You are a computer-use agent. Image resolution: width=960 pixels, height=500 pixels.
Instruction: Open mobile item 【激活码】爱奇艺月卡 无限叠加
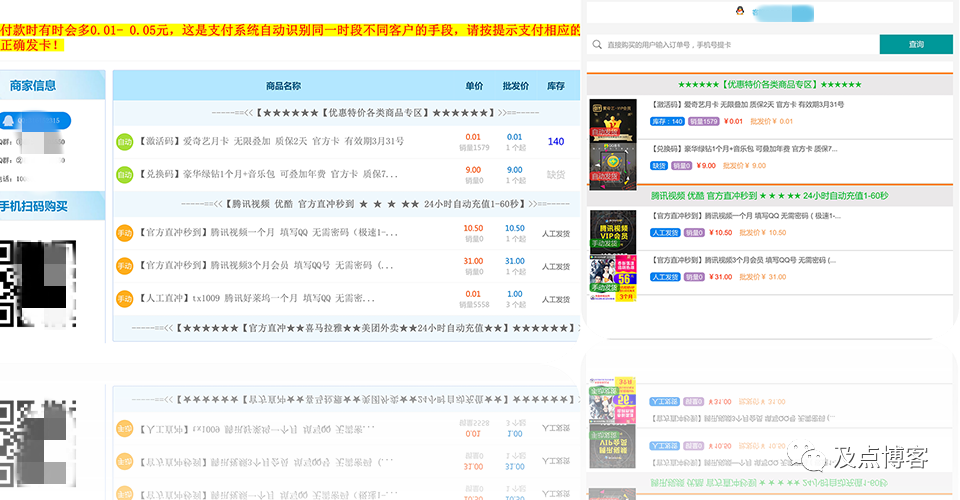(746, 105)
